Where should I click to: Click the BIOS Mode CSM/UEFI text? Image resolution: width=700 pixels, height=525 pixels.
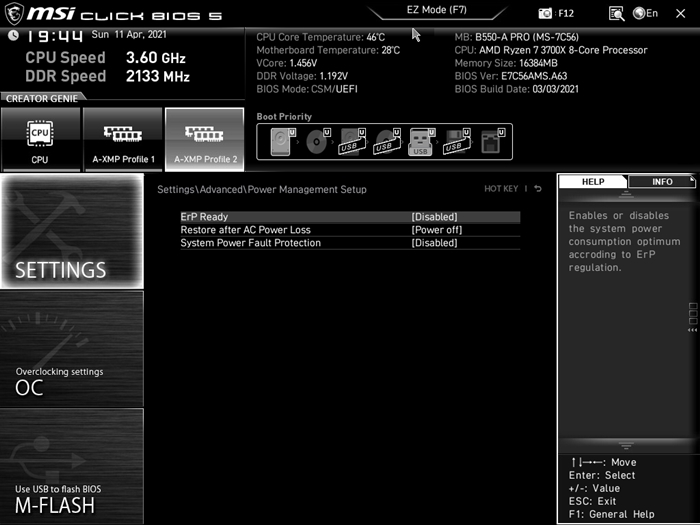[x=307, y=89]
